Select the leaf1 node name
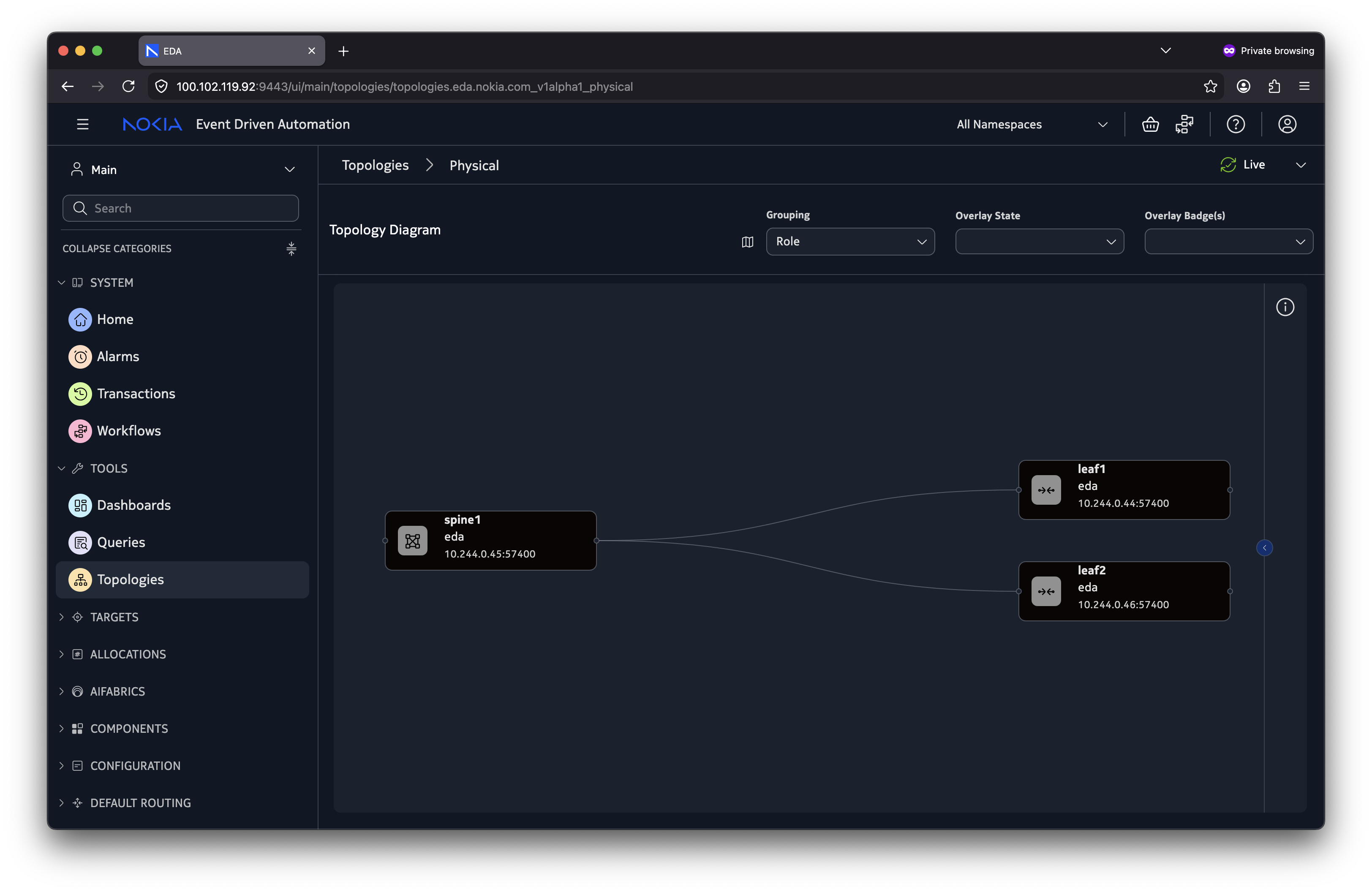 tap(1091, 469)
